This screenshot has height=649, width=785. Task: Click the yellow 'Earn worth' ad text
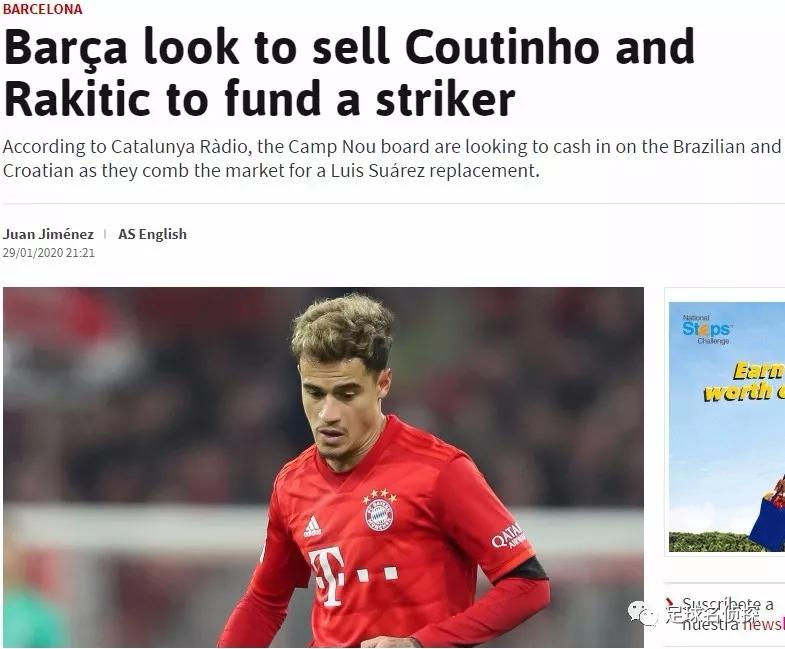pyautogui.click(x=743, y=382)
